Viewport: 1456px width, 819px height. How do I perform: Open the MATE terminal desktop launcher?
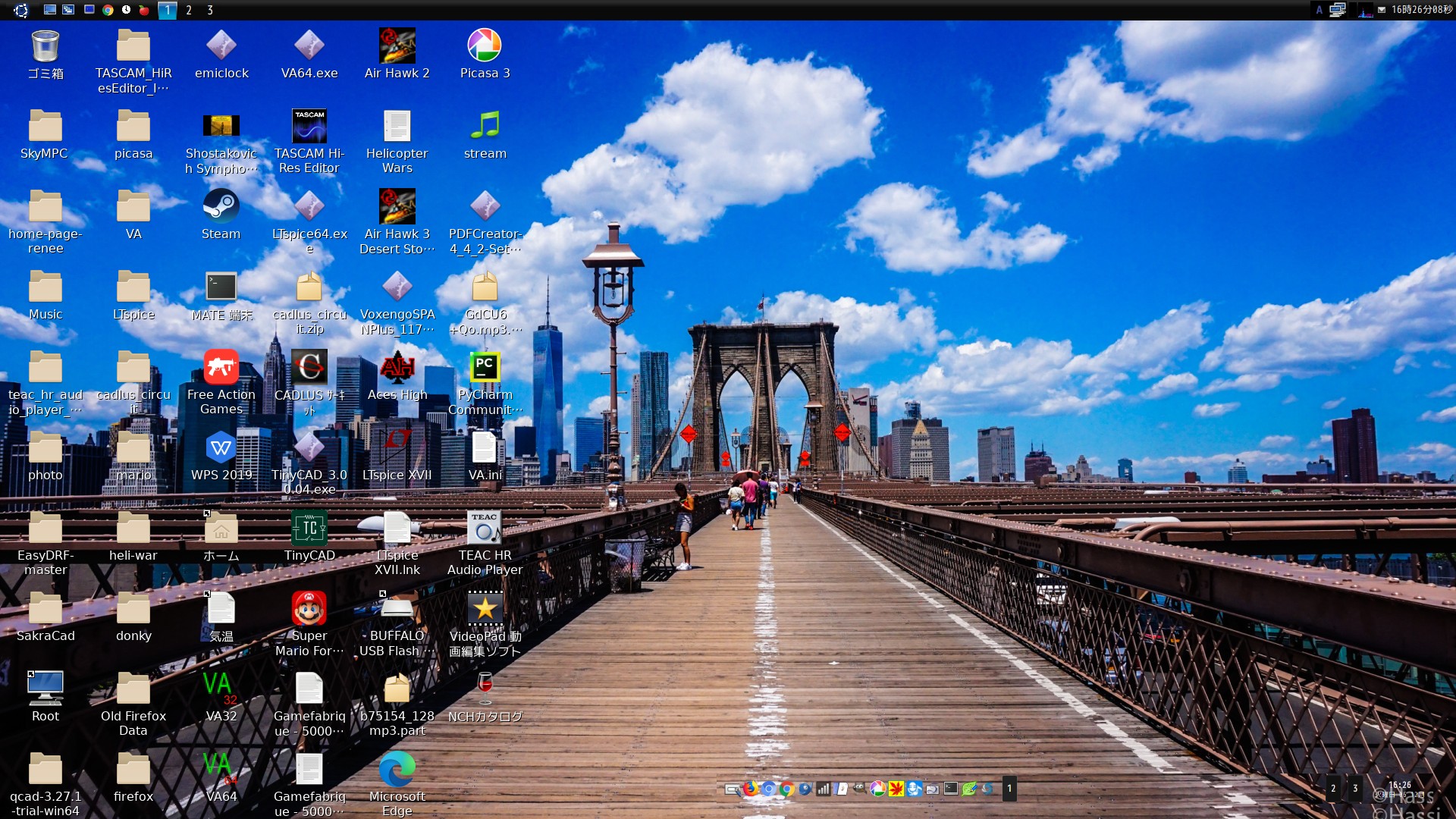coord(221,287)
